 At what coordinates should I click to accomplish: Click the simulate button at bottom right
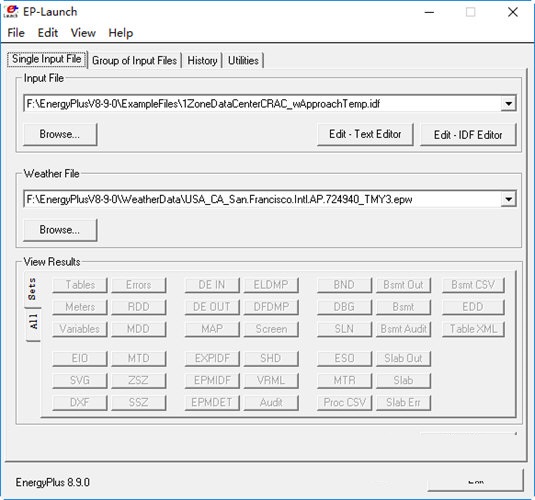(x=475, y=481)
